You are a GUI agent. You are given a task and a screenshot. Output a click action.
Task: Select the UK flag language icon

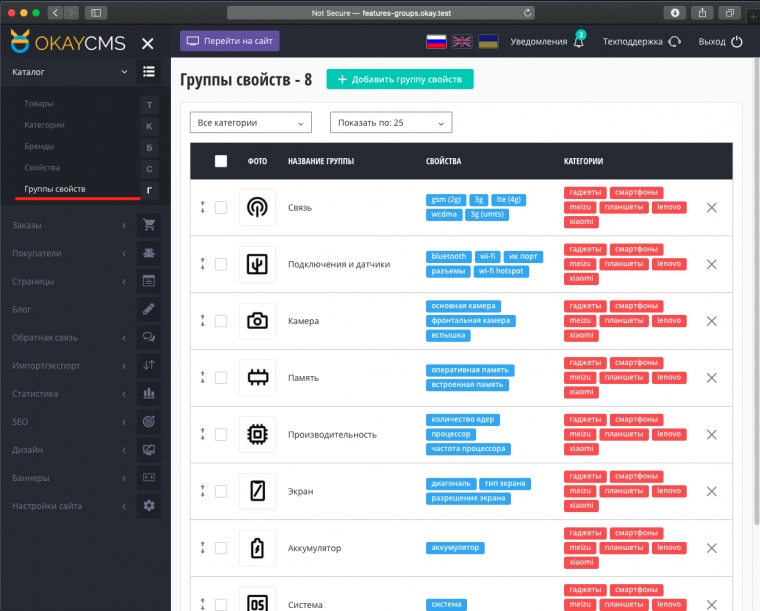(462, 42)
